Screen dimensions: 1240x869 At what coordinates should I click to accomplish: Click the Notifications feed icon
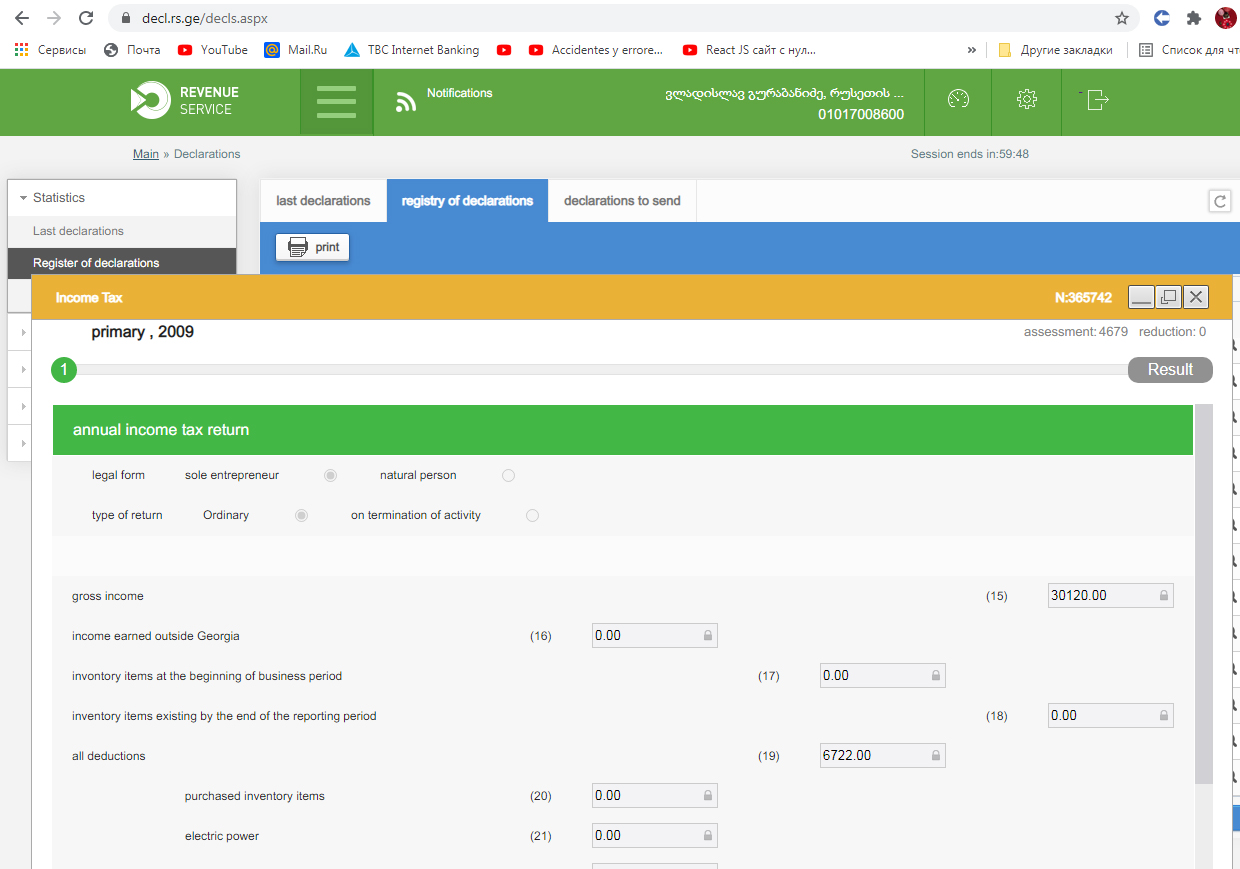click(406, 102)
